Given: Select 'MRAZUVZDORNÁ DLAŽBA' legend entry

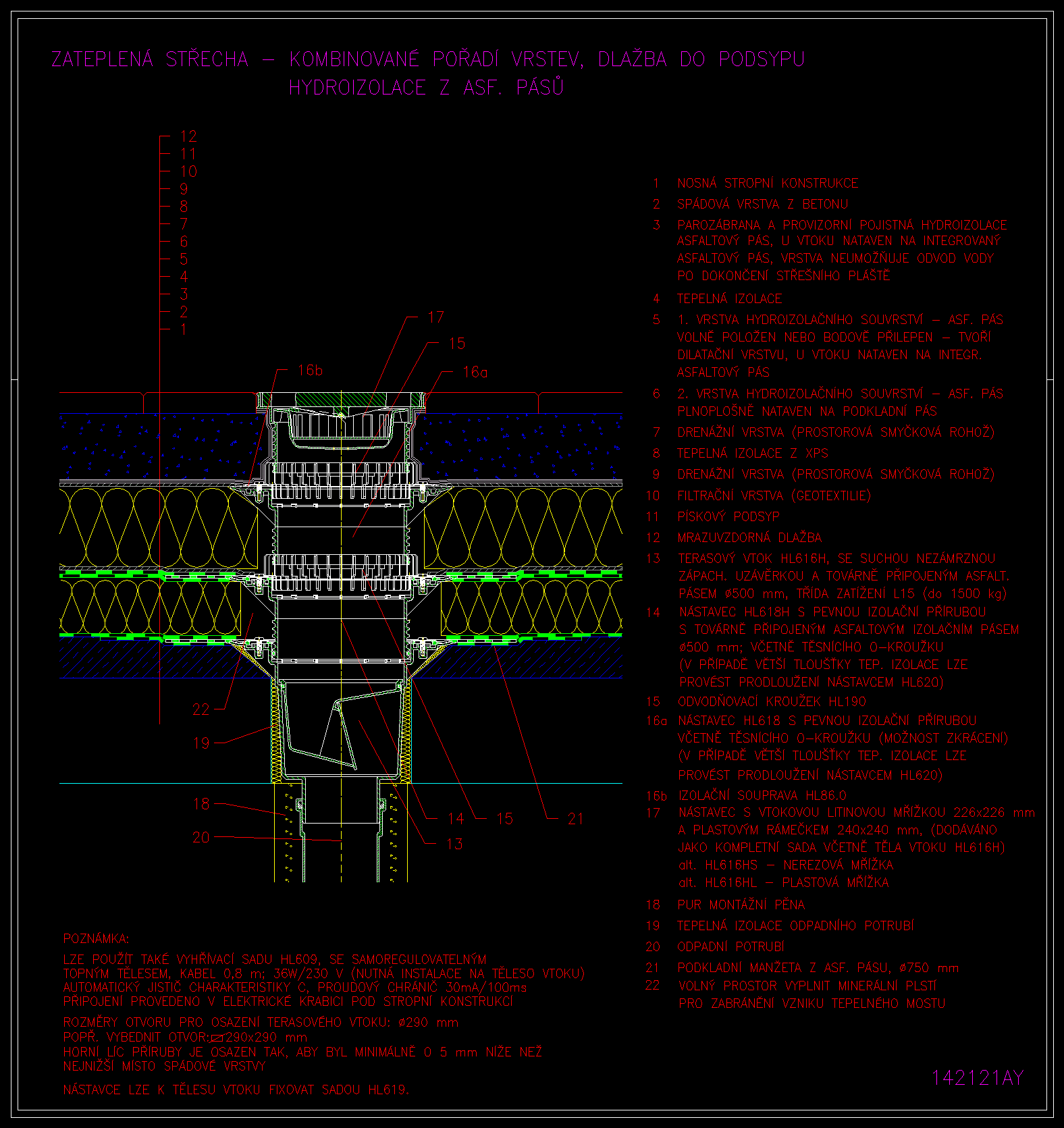Looking at the screenshot, I should [749, 538].
